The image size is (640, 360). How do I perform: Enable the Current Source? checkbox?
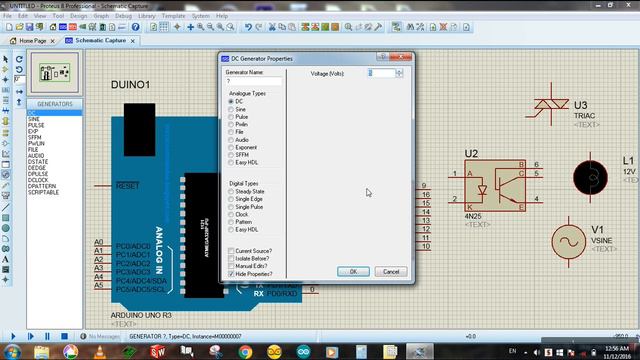[231, 251]
